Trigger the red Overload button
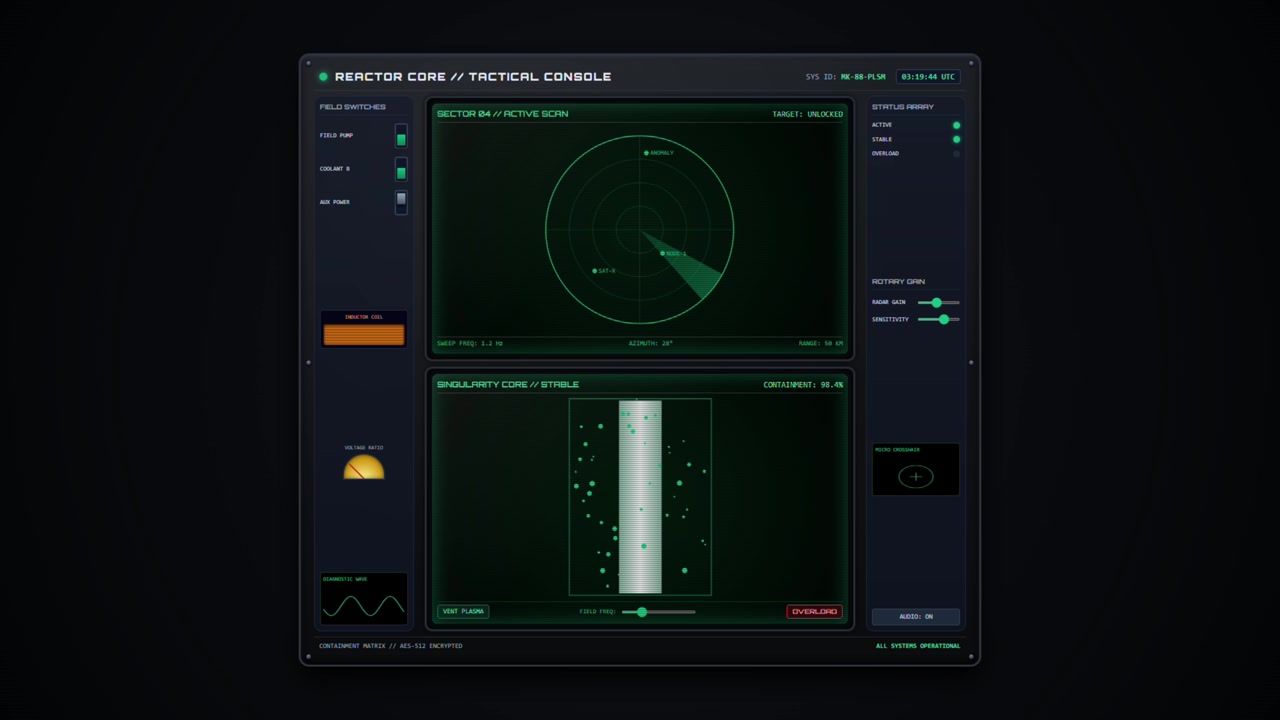The width and height of the screenshot is (1280, 720). click(814, 611)
